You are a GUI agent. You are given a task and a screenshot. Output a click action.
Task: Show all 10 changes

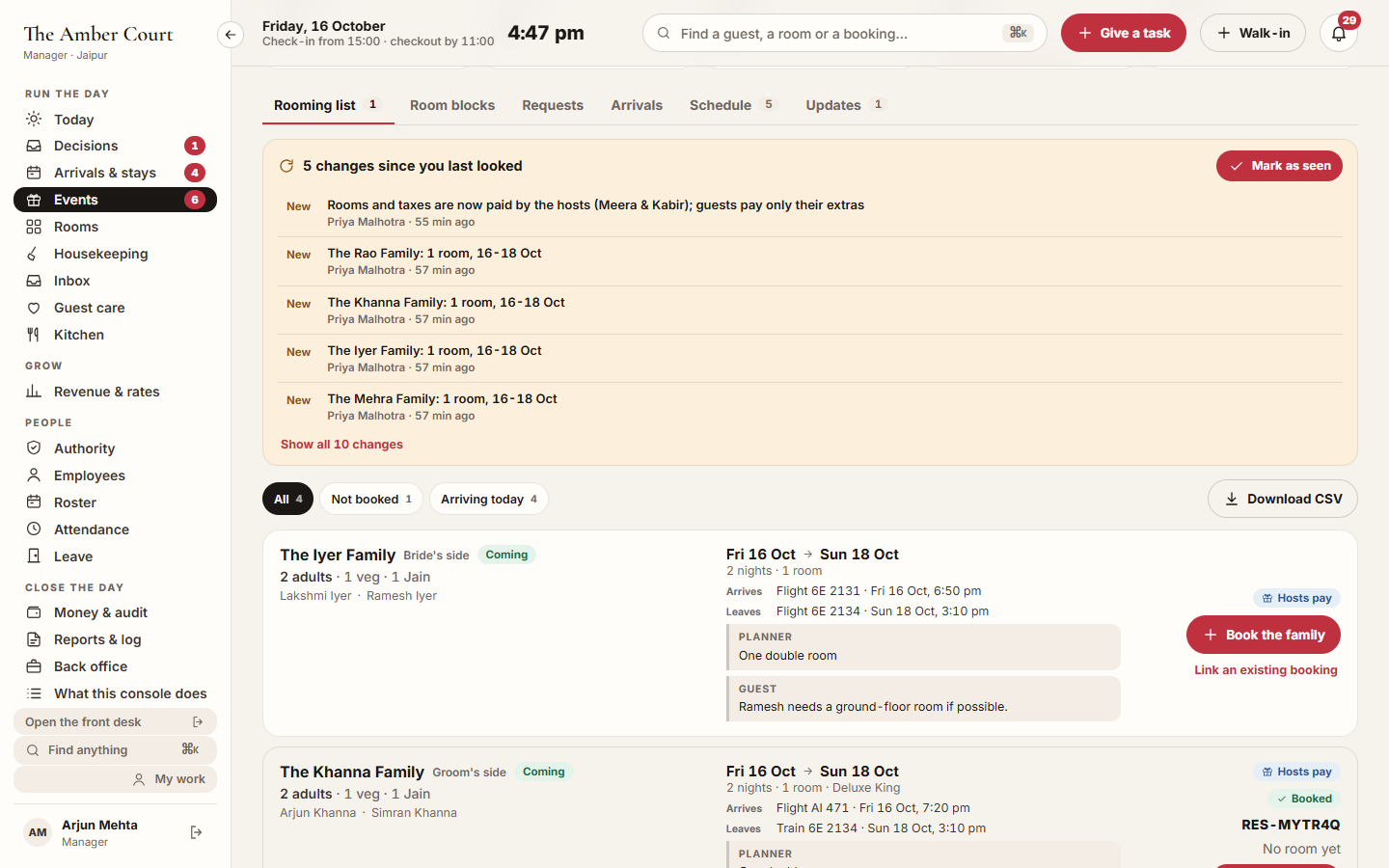coord(341,445)
